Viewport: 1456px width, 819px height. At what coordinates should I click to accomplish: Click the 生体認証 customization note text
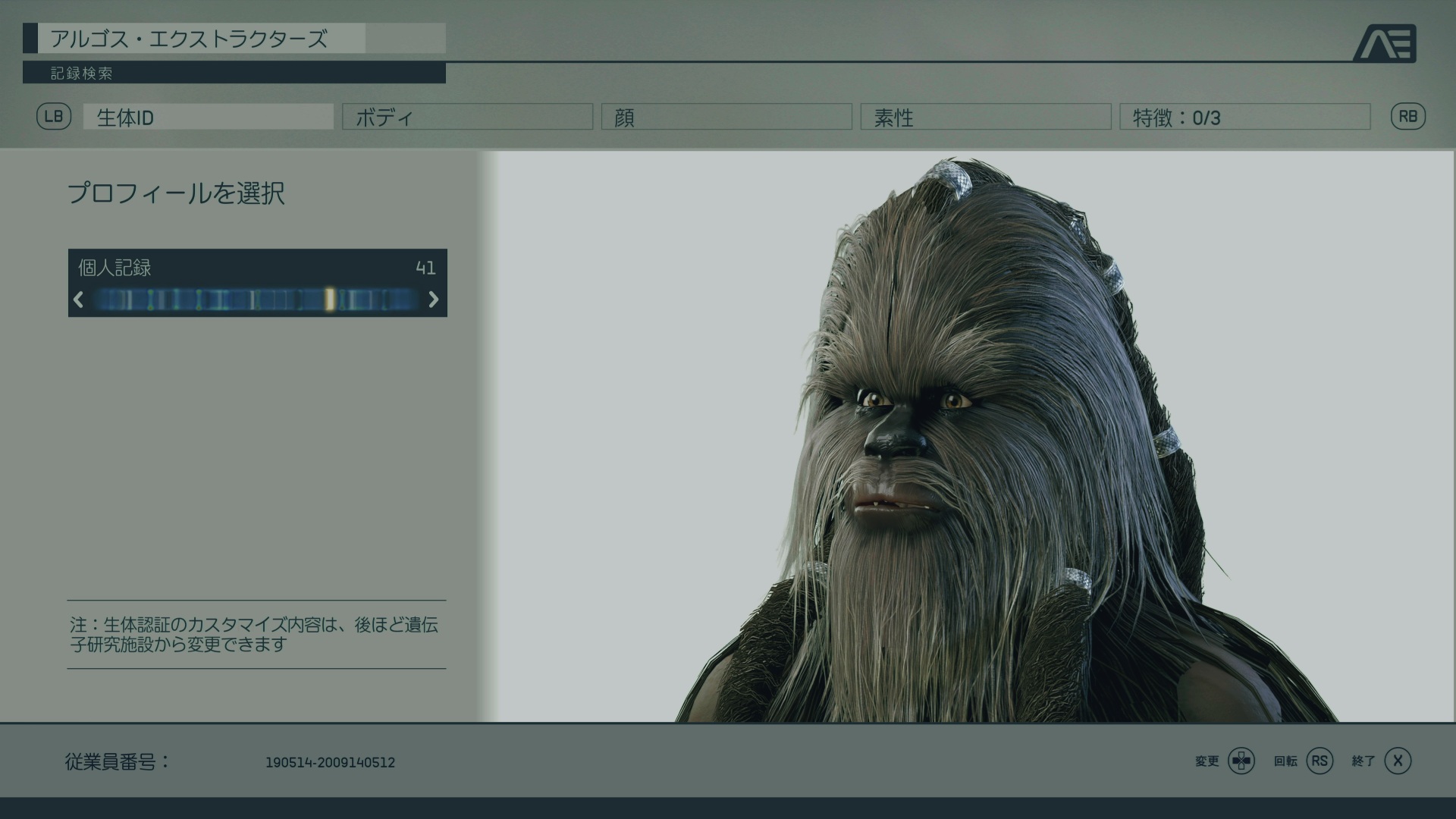254,635
